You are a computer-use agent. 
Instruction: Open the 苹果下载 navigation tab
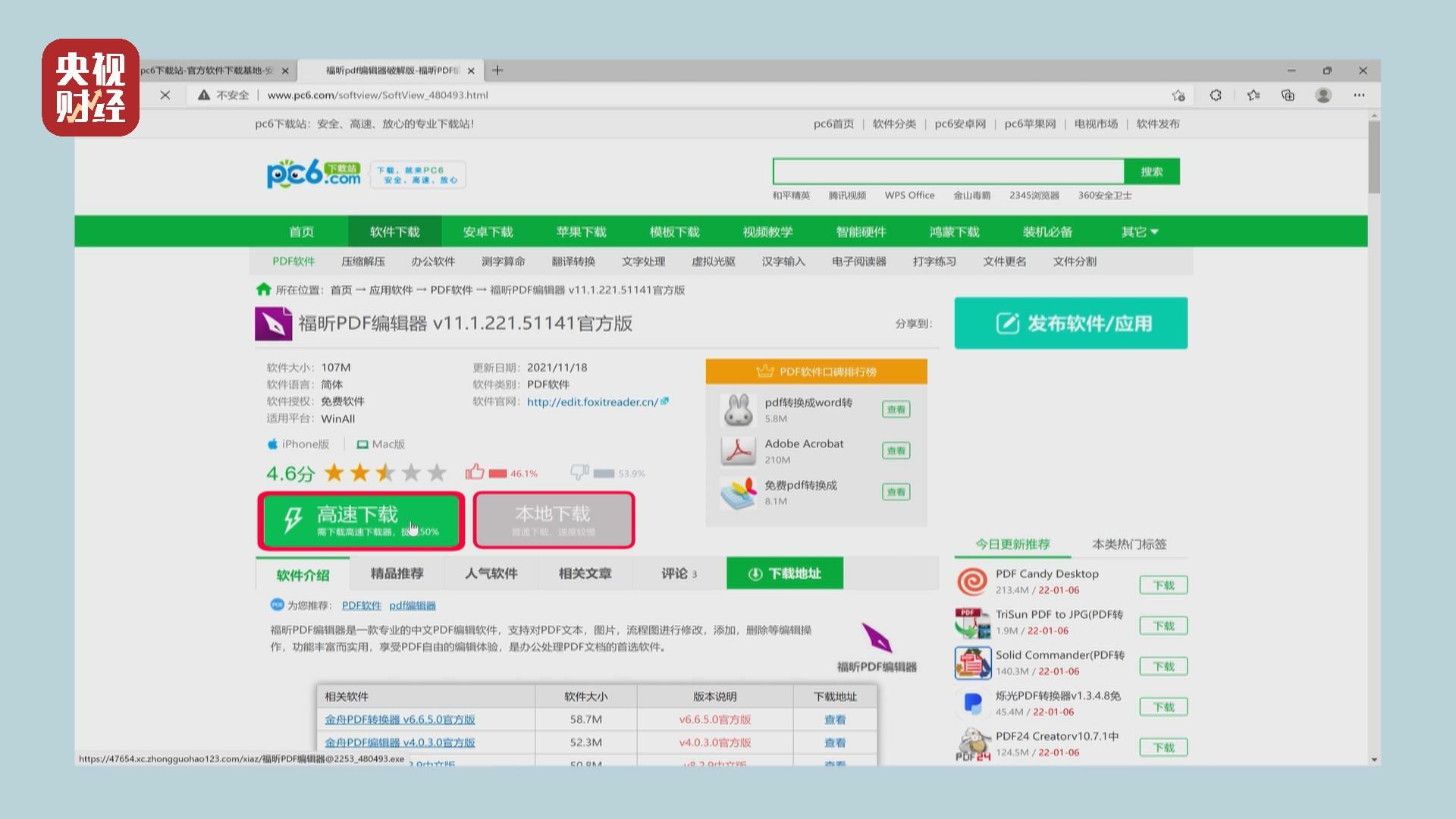coord(581,232)
